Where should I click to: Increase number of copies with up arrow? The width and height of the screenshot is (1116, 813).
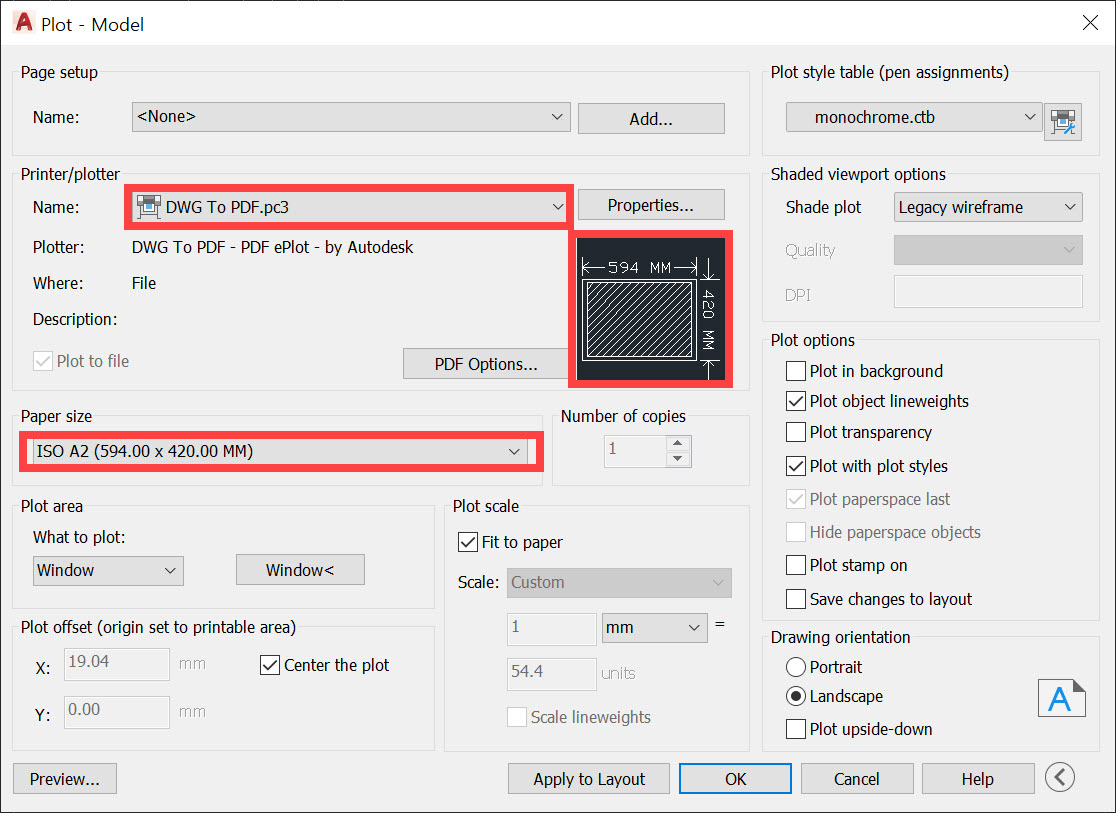pos(678,443)
